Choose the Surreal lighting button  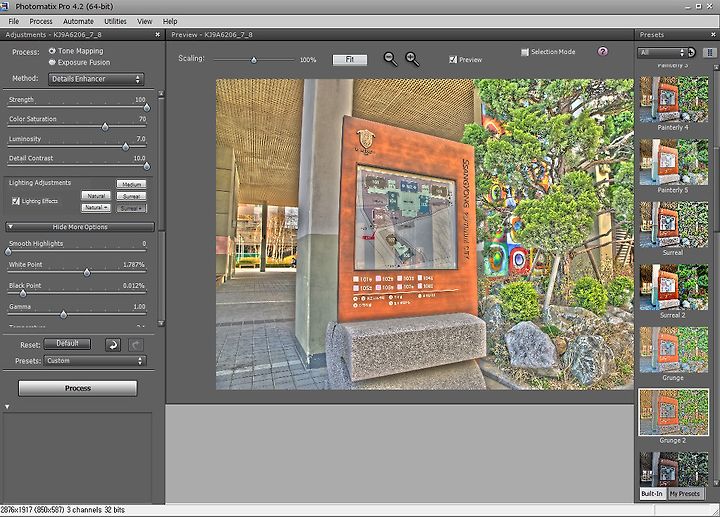point(131,196)
